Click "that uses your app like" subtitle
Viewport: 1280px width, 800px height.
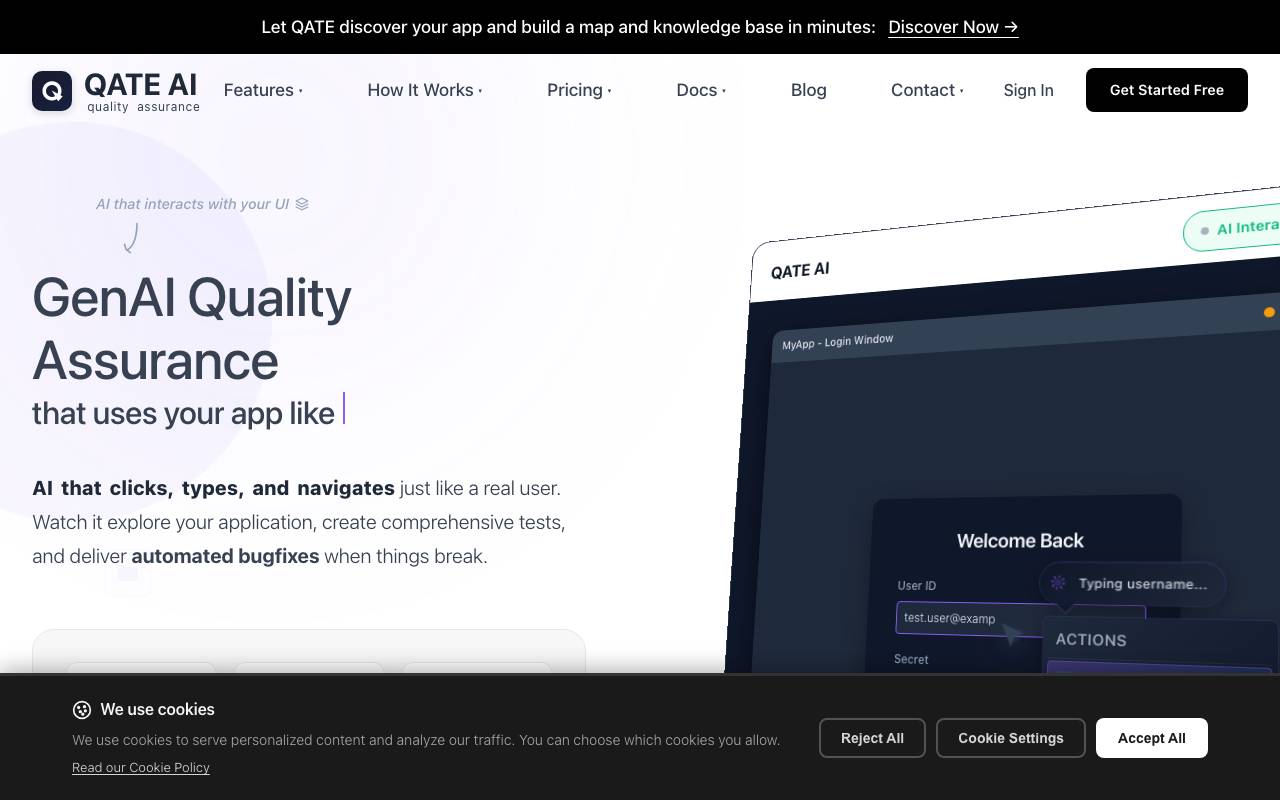click(183, 413)
